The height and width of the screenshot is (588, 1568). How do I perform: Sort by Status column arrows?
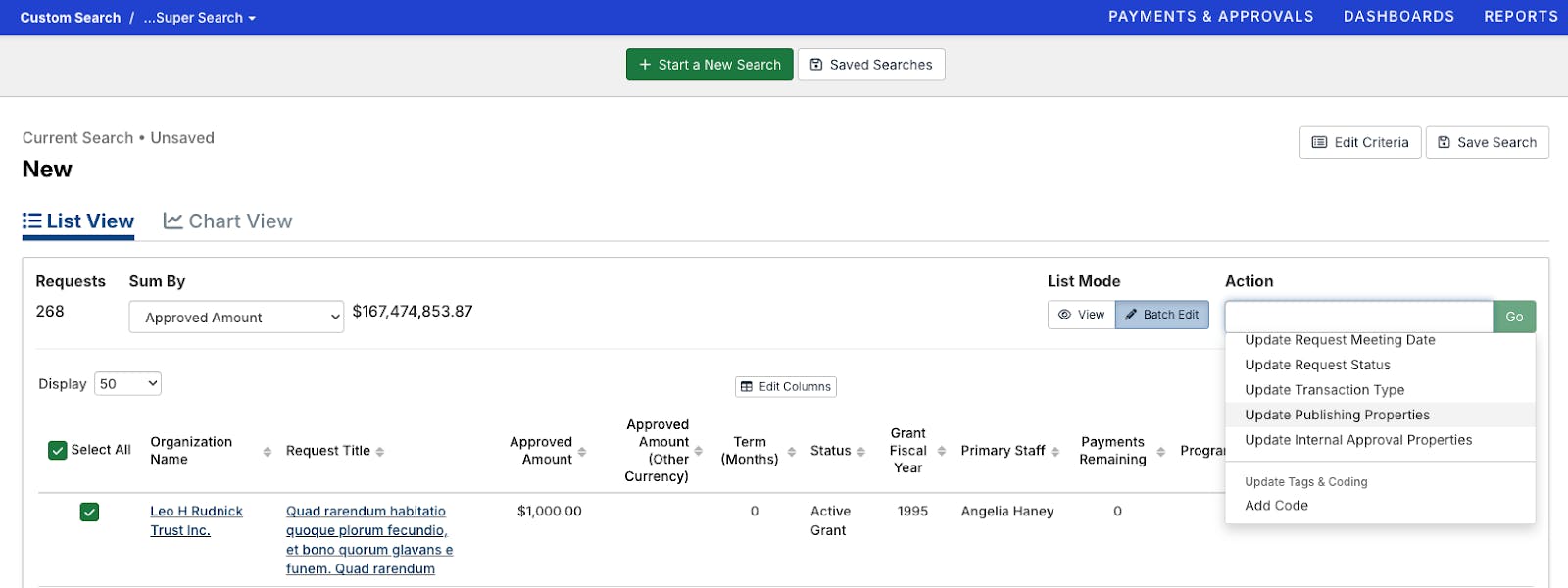(x=861, y=452)
